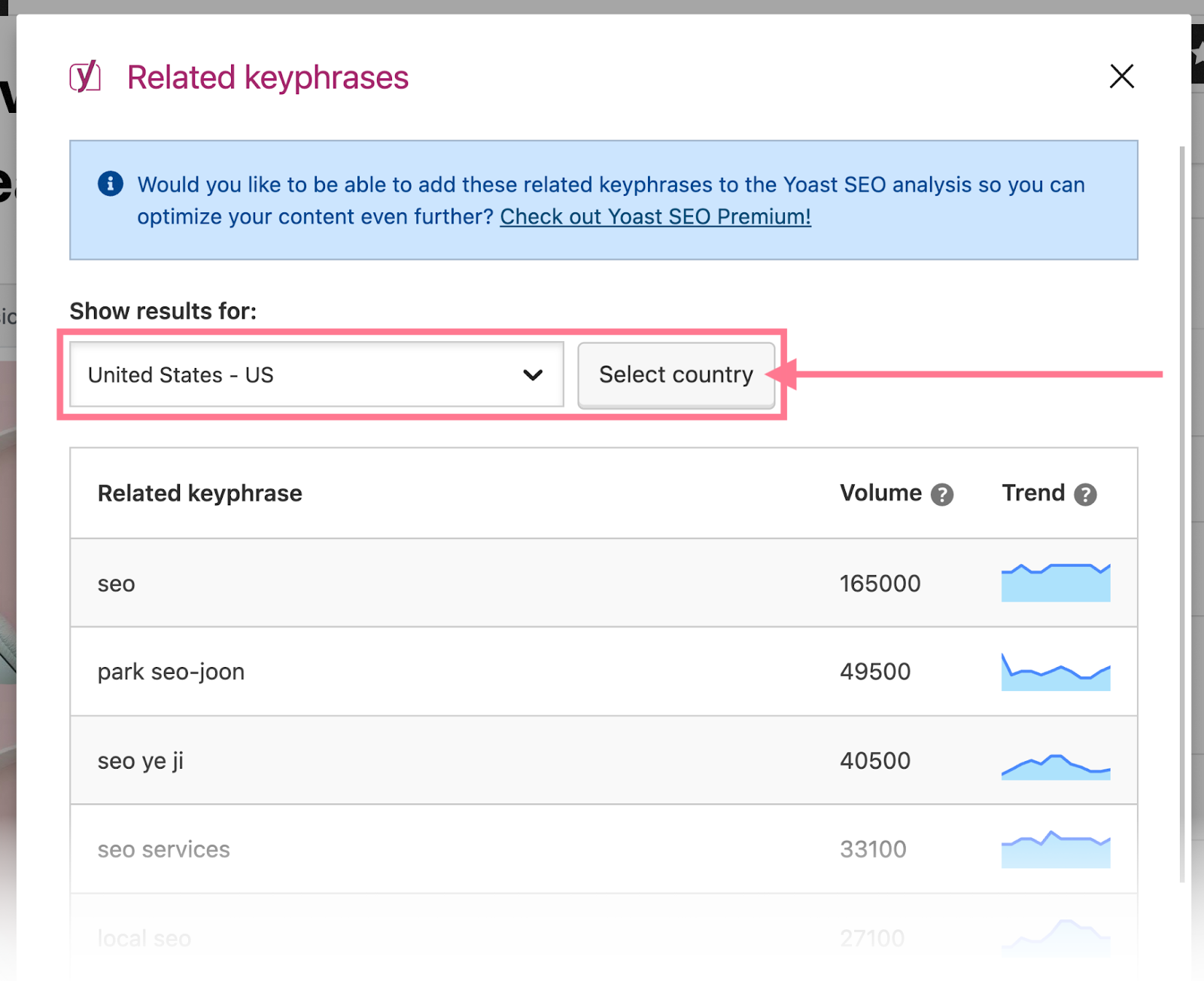Click volume value 49500
The image size is (1204, 981).
tap(875, 672)
